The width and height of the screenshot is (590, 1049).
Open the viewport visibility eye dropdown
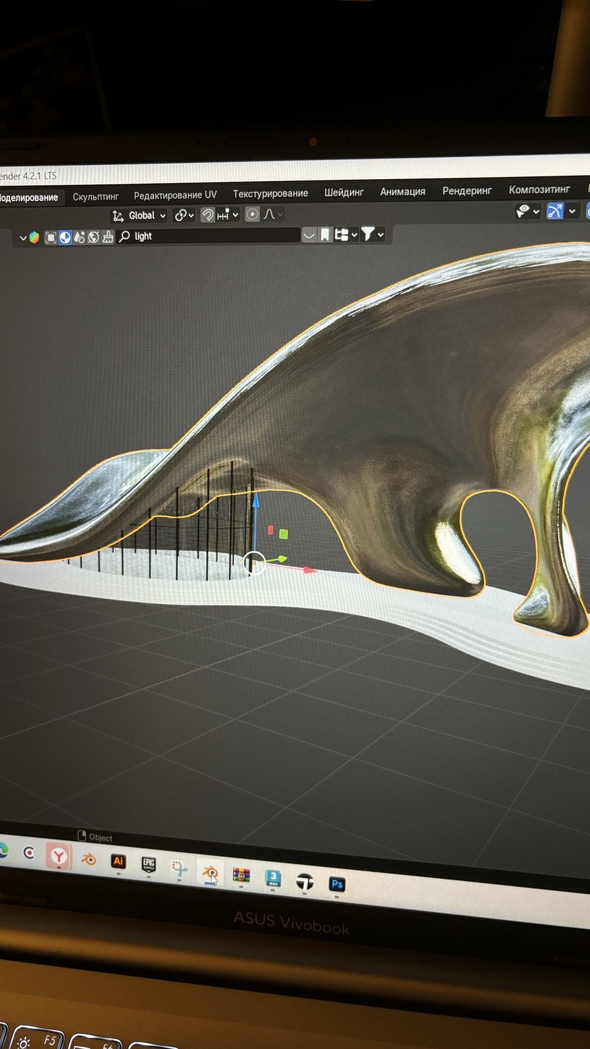tap(527, 211)
